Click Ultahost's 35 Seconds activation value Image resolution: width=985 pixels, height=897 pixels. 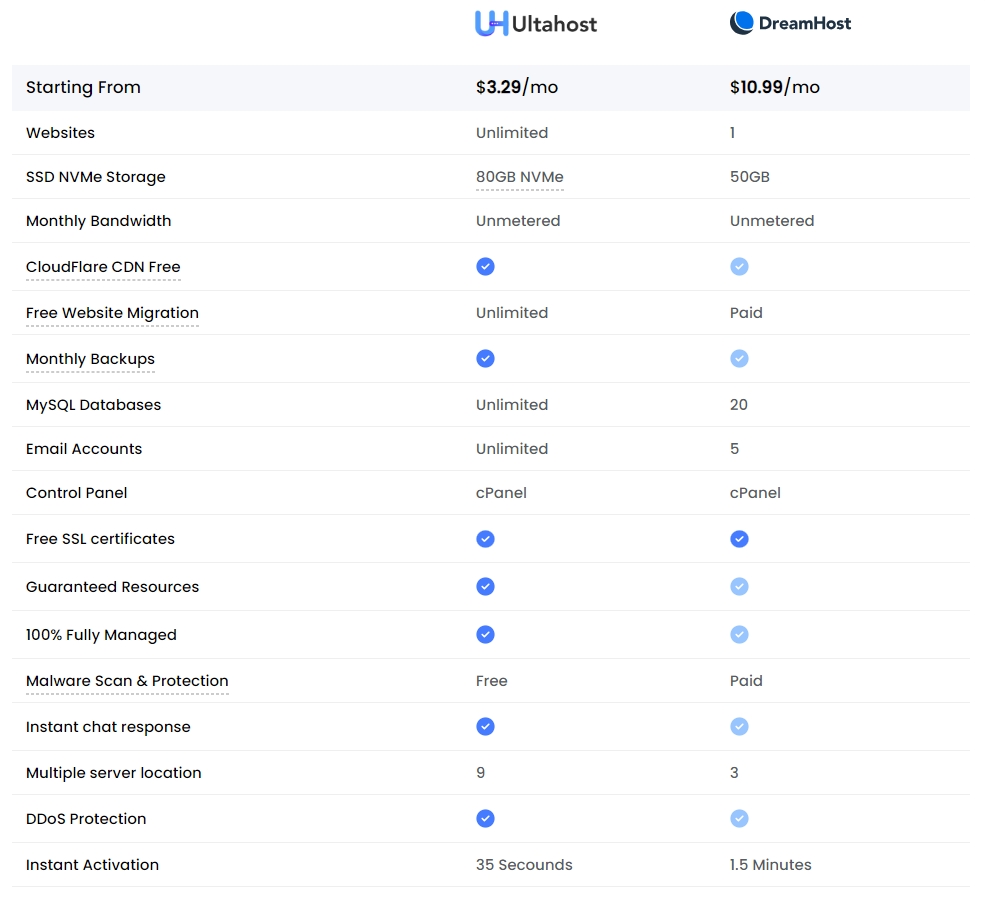(524, 865)
